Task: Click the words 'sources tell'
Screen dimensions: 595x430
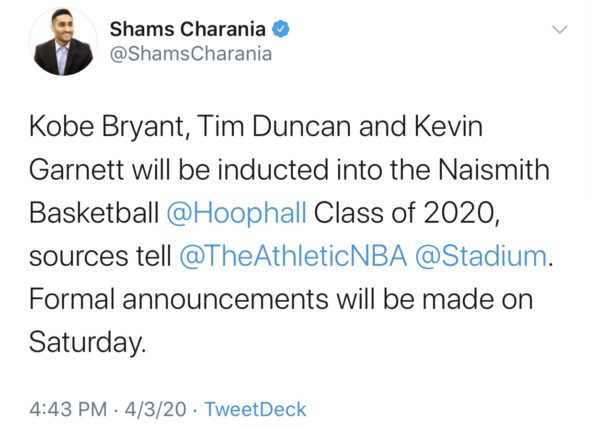Action: (x=101, y=256)
